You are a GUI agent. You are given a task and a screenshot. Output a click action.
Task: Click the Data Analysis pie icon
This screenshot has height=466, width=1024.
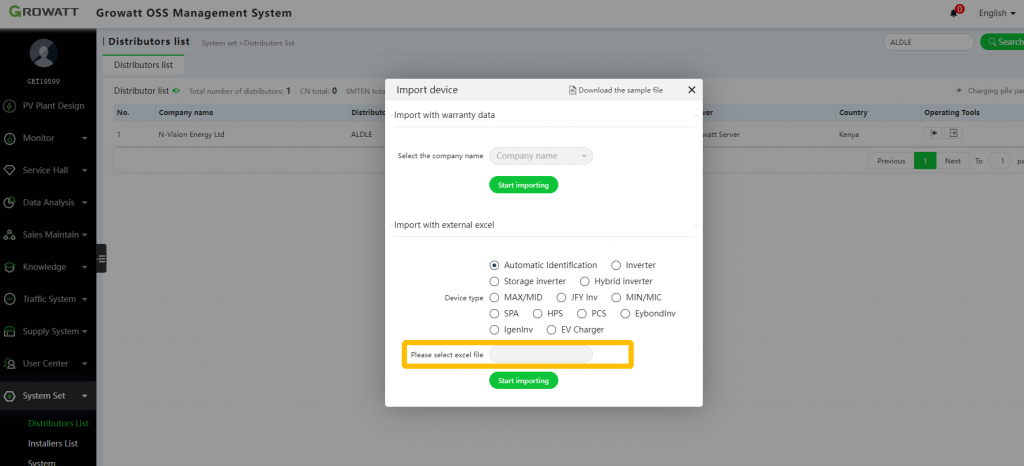click(x=10, y=202)
